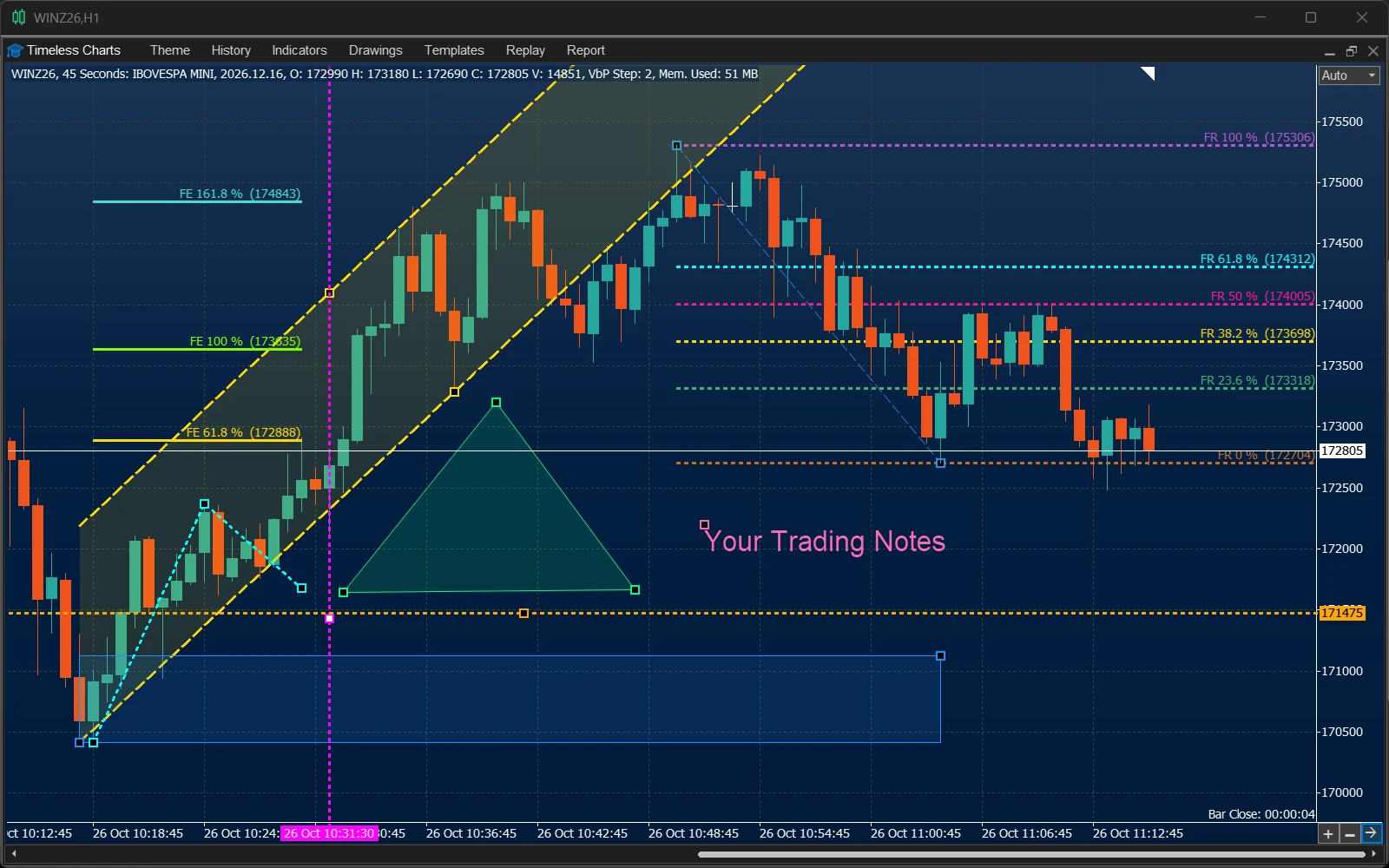Click the left scrollbar arrow
Viewport: 1389px width, 868px height.
(x=13, y=854)
